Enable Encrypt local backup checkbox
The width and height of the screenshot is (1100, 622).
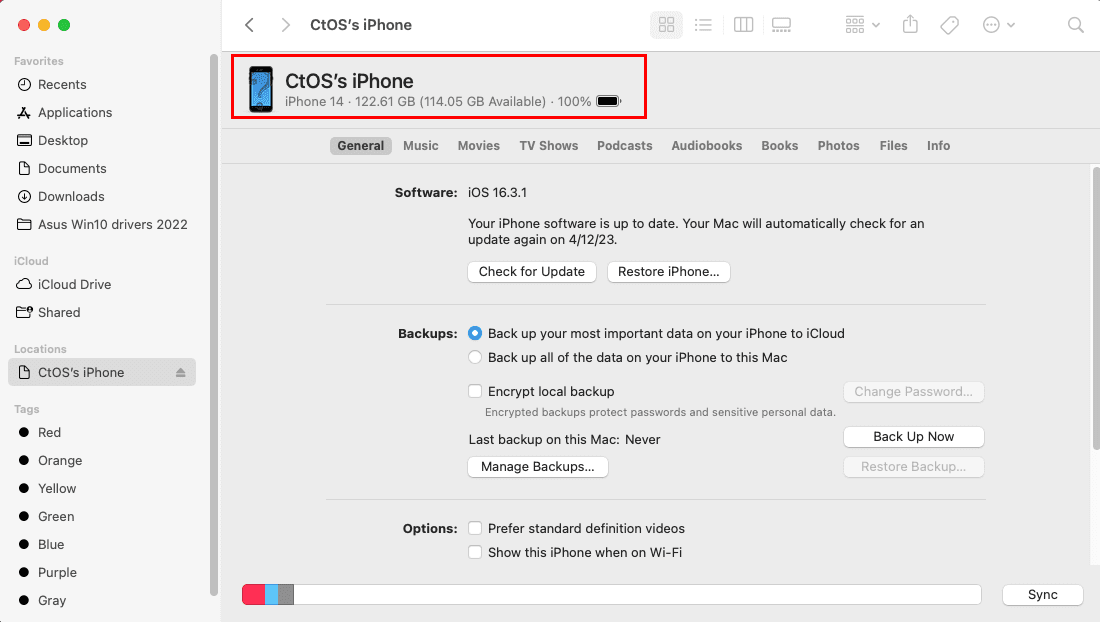click(476, 392)
